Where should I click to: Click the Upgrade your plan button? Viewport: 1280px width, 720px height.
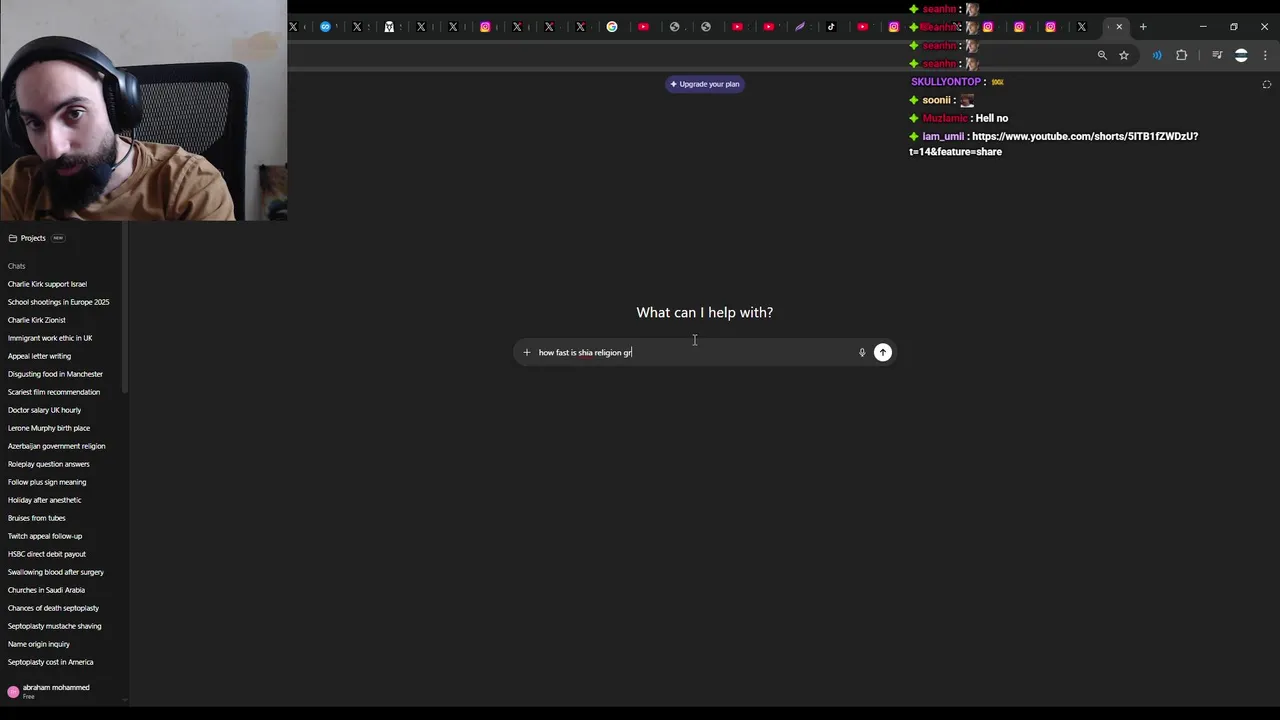pos(705,84)
